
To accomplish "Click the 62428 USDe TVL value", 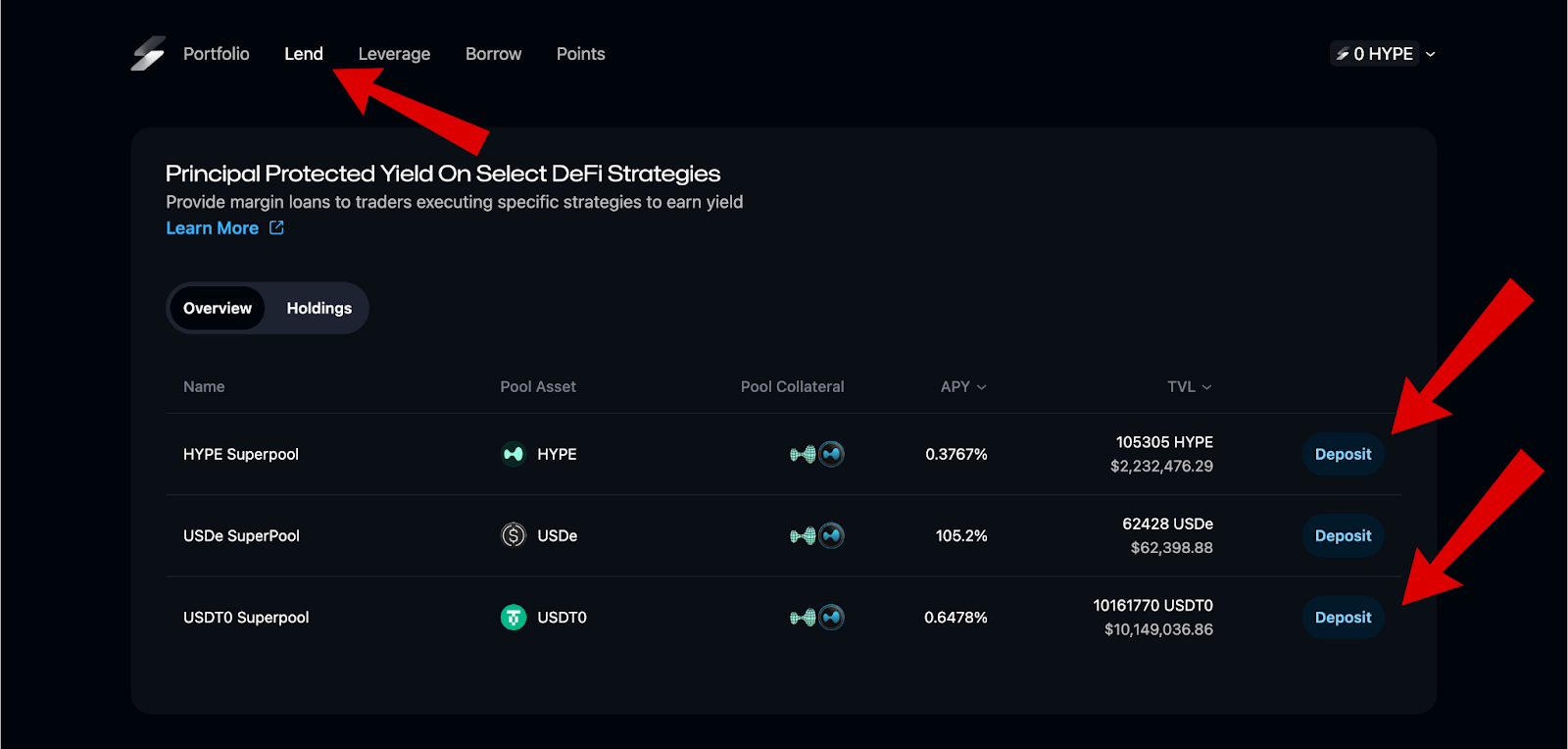I will 1168,524.
